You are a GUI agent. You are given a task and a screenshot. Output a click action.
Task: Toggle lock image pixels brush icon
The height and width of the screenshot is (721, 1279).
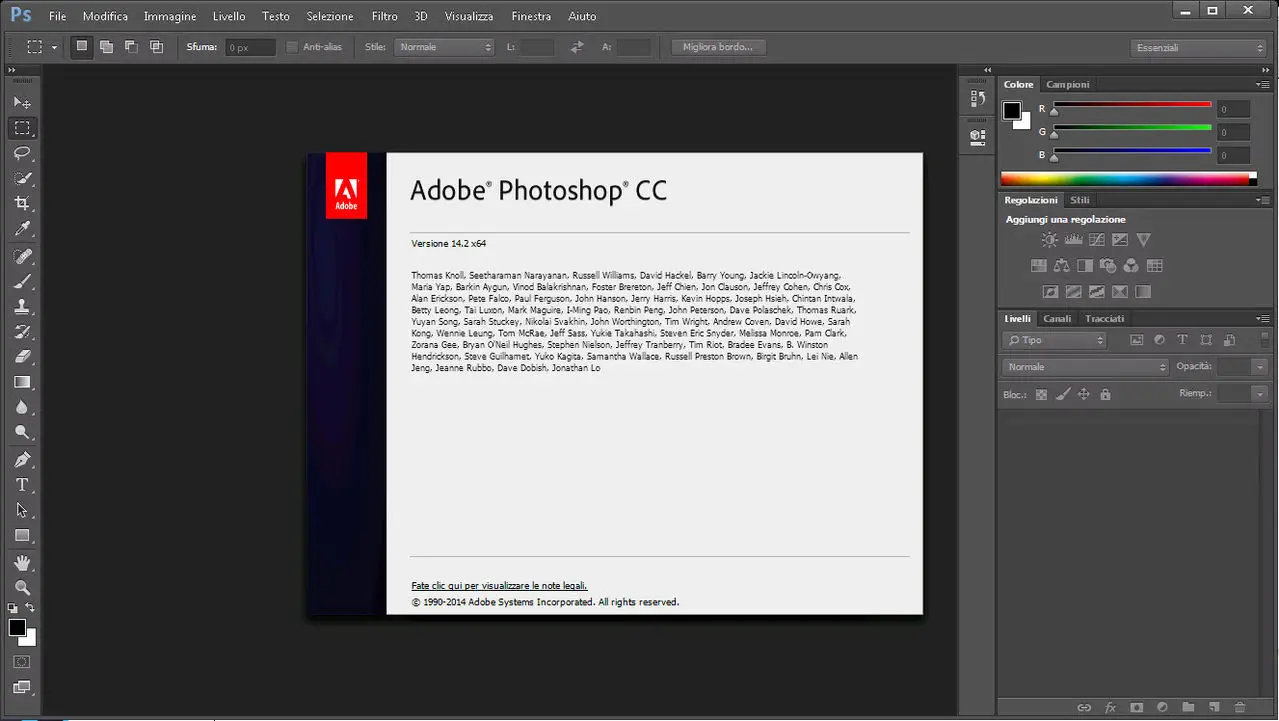click(1062, 394)
